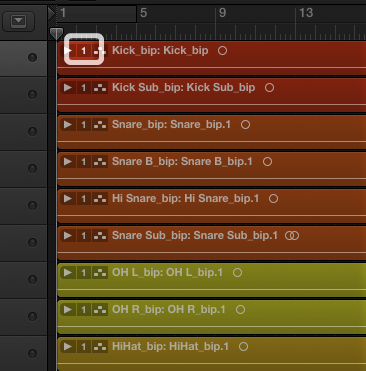Viewport: 366px width, 371px height.
Task: Select the 'Kick Sub_bip: Kick Sub_bip' region name
Action: [184, 88]
